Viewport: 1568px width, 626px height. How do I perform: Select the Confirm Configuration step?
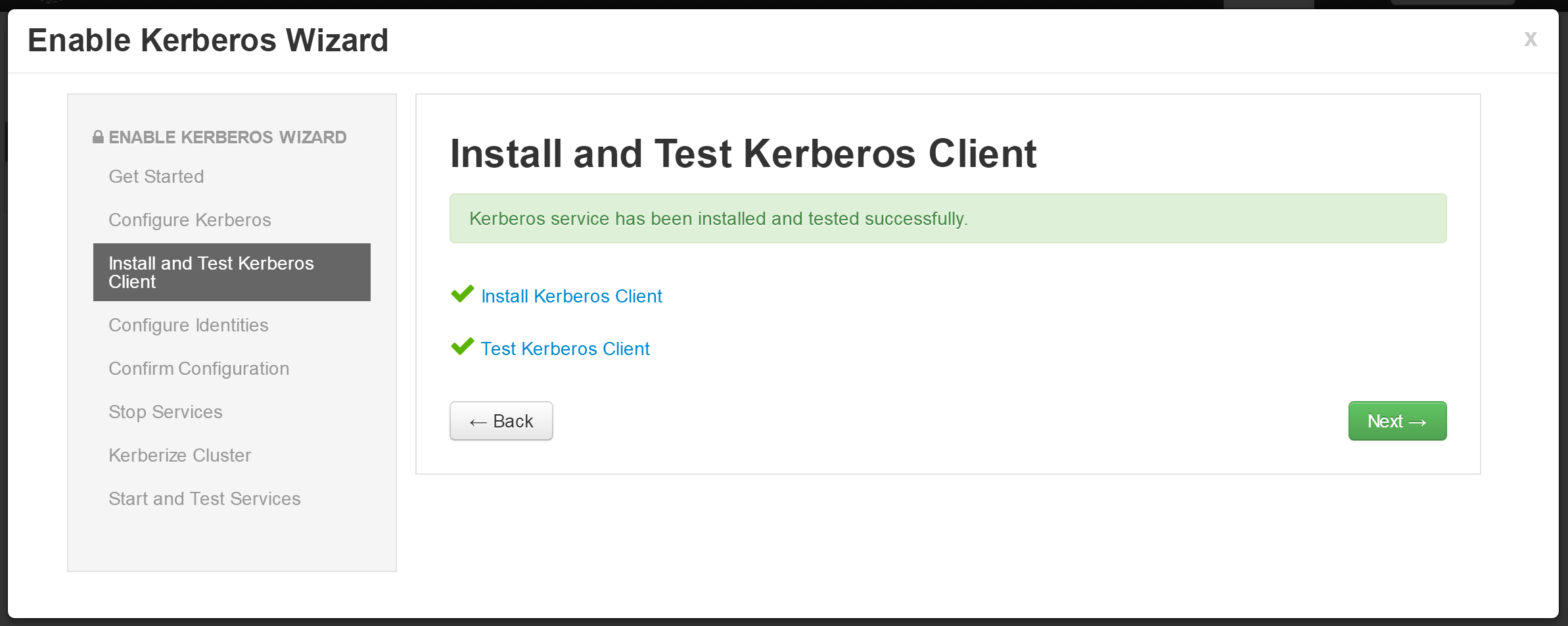(199, 368)
